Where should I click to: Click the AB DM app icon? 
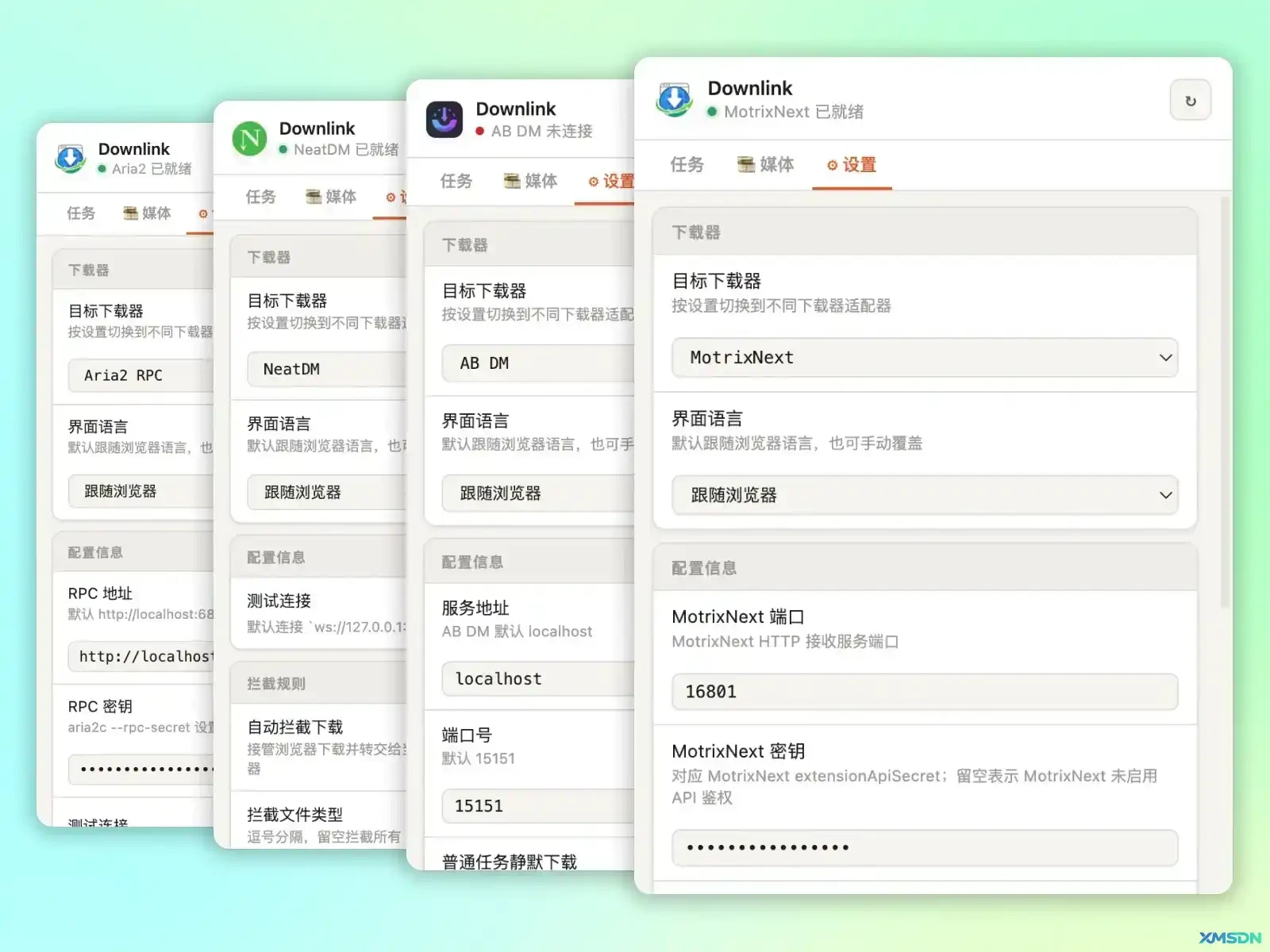click(x=444, y=120)
